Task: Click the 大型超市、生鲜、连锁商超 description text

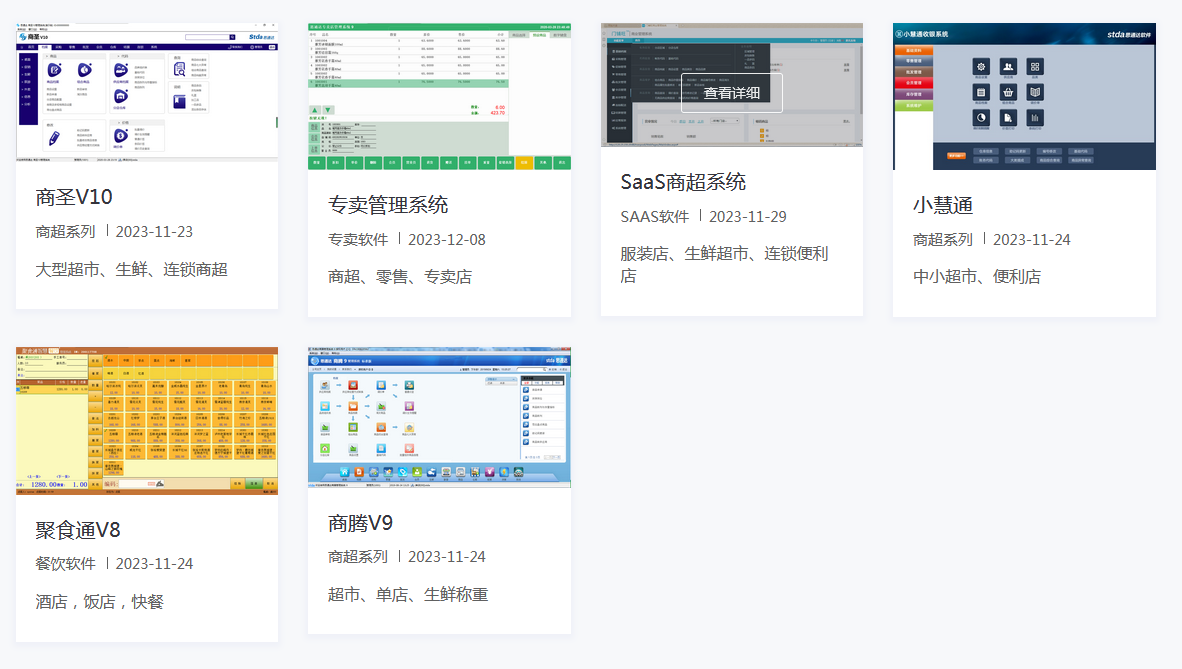Action: click(x=132, y=270)
